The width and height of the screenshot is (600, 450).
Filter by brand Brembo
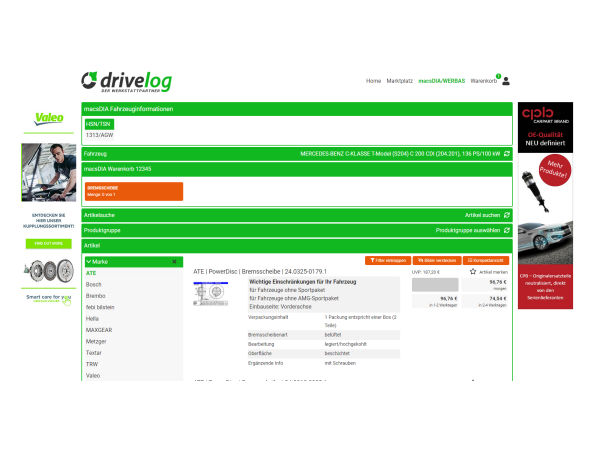point(96,296)
